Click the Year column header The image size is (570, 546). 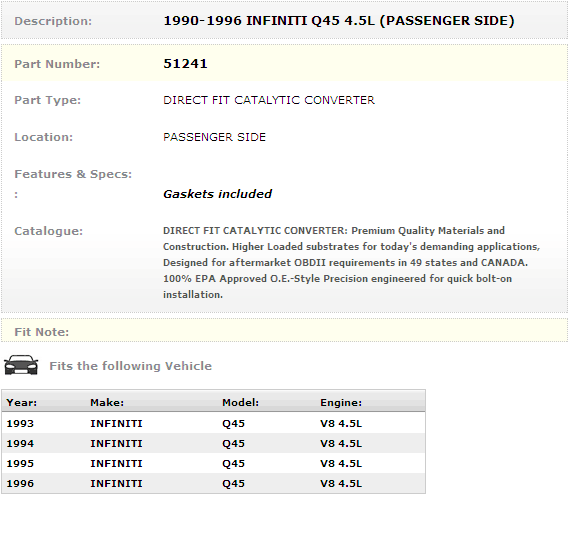coord(21,403)
